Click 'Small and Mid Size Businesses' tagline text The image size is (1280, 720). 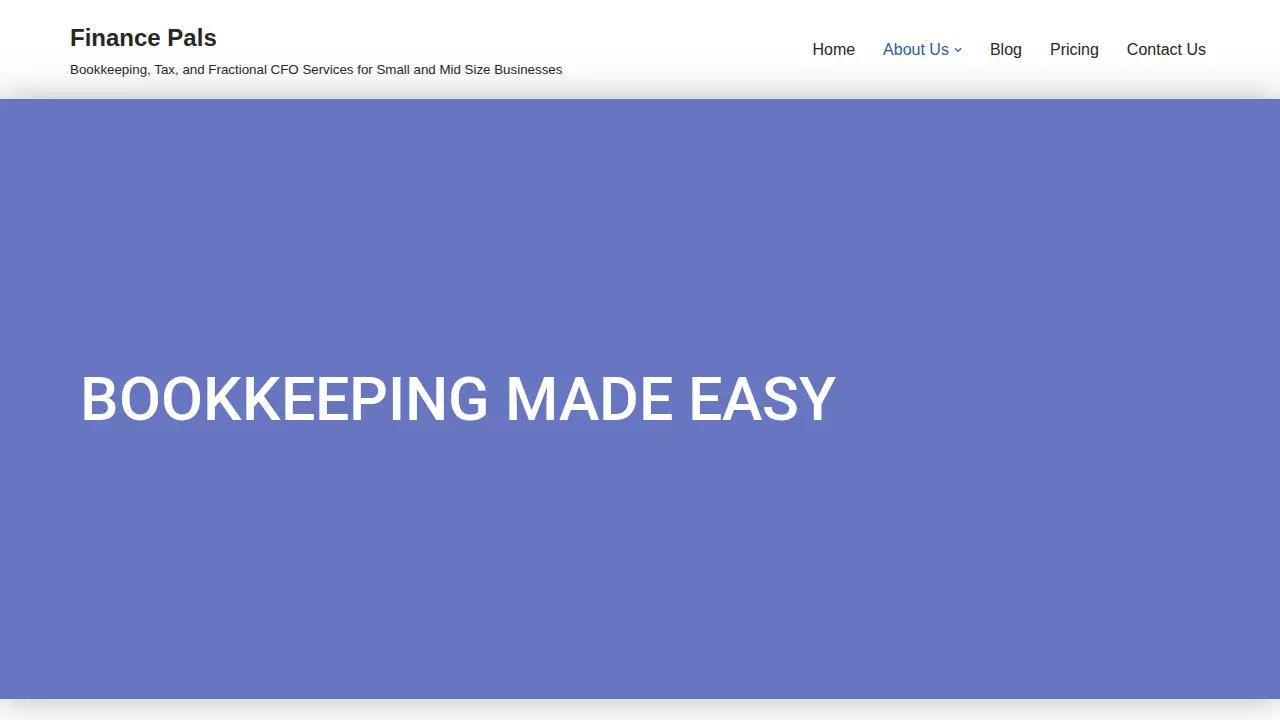[x=469, y=70]
